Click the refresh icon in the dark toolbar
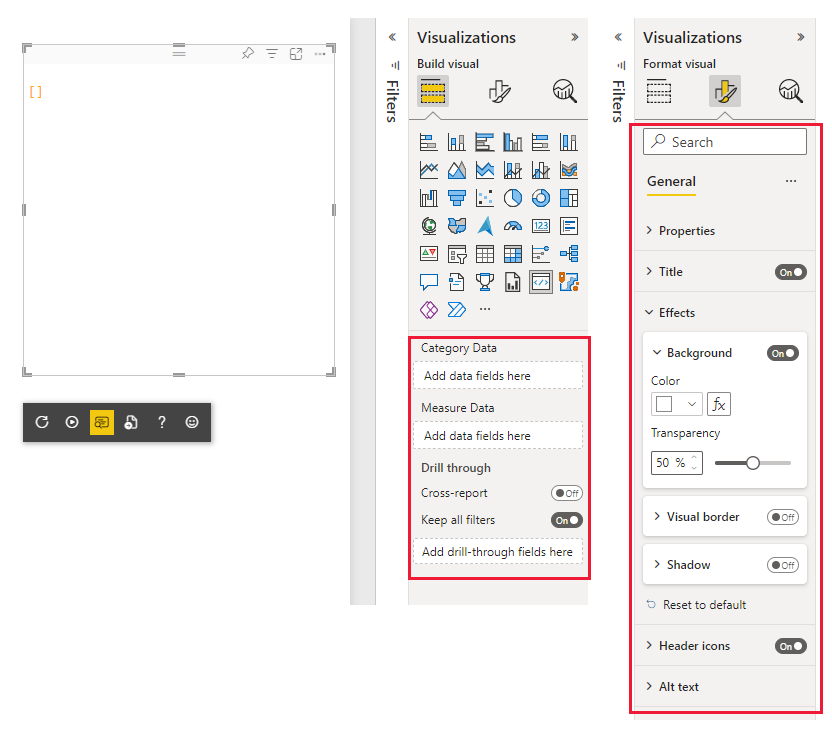 tap(41, 422)
